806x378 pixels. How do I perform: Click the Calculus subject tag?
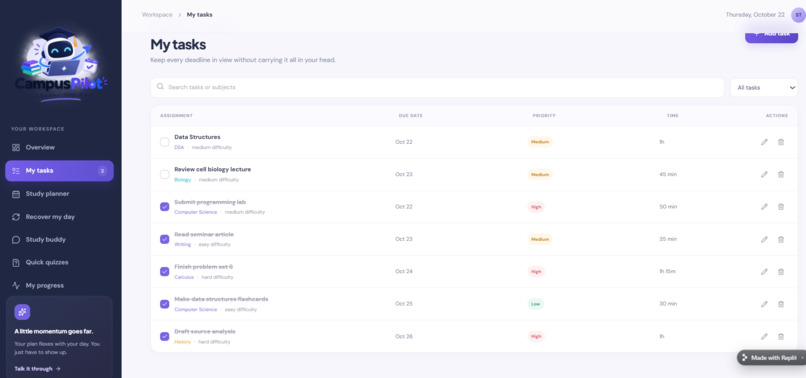(x=184, y=277)
